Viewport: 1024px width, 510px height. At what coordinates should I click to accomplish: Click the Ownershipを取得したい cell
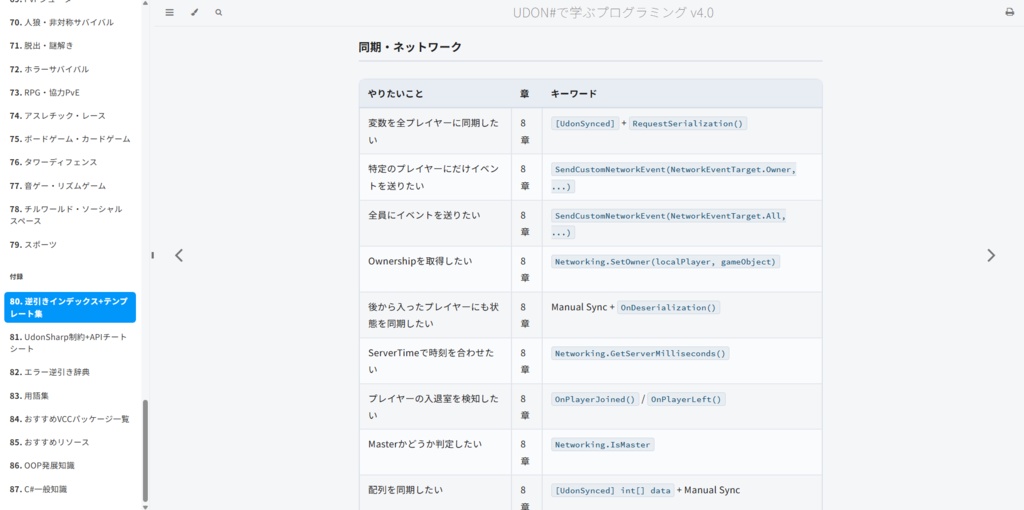pos(435,269)
